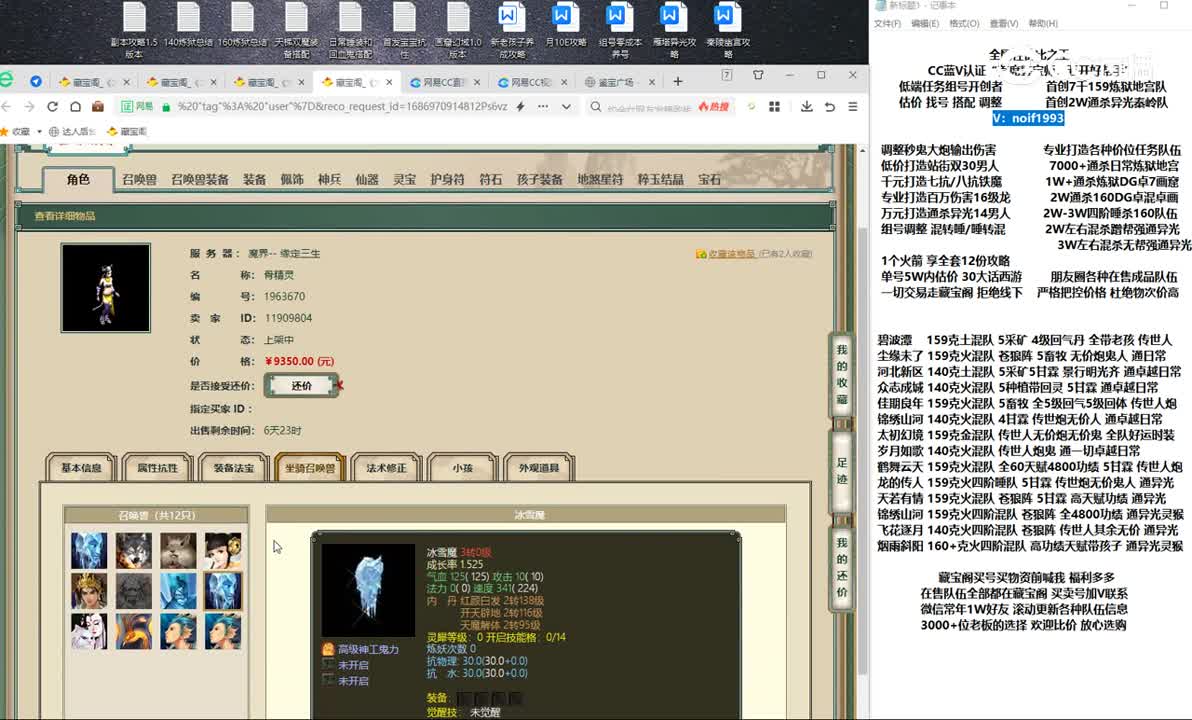The width and height of the screenshot is (1192, 720).
Task: Toggle lightning speed mode in address bar
Action: pos(521,106)
